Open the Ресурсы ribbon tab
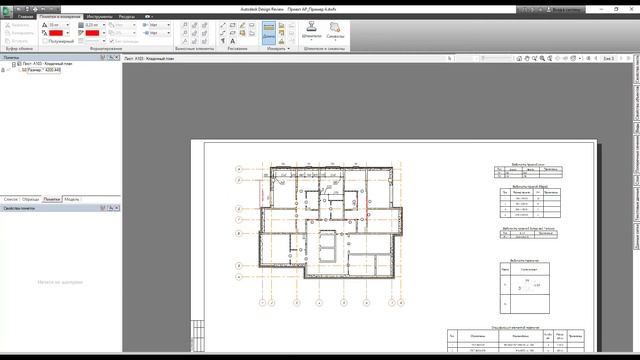Image resolution: width=640 pixels, height=360 pixels. pos(127,17)
